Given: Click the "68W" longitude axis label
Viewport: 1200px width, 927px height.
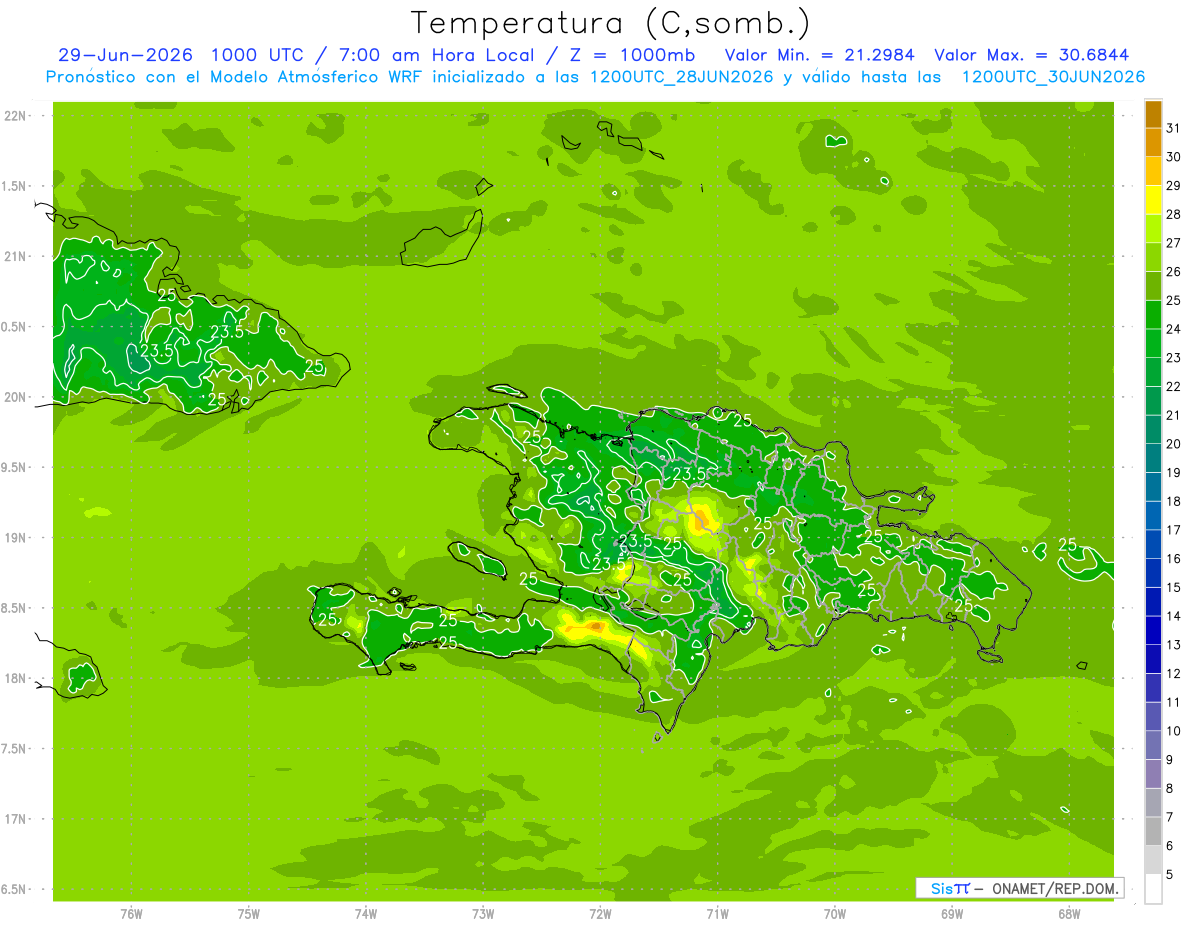Looking at the screenshot, I should [x=1069, y=914].
